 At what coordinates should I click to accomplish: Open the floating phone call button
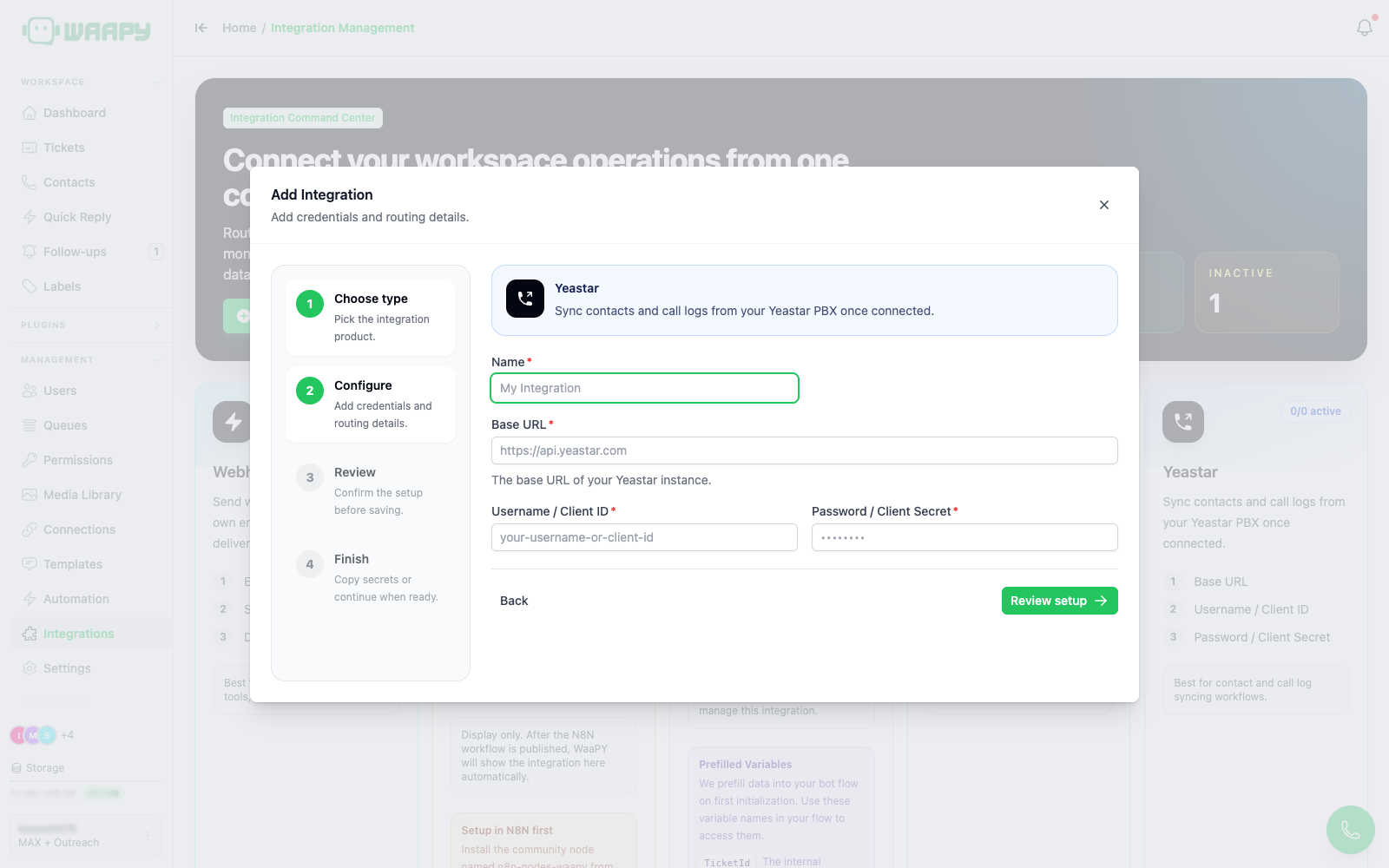coord(1350,830)
